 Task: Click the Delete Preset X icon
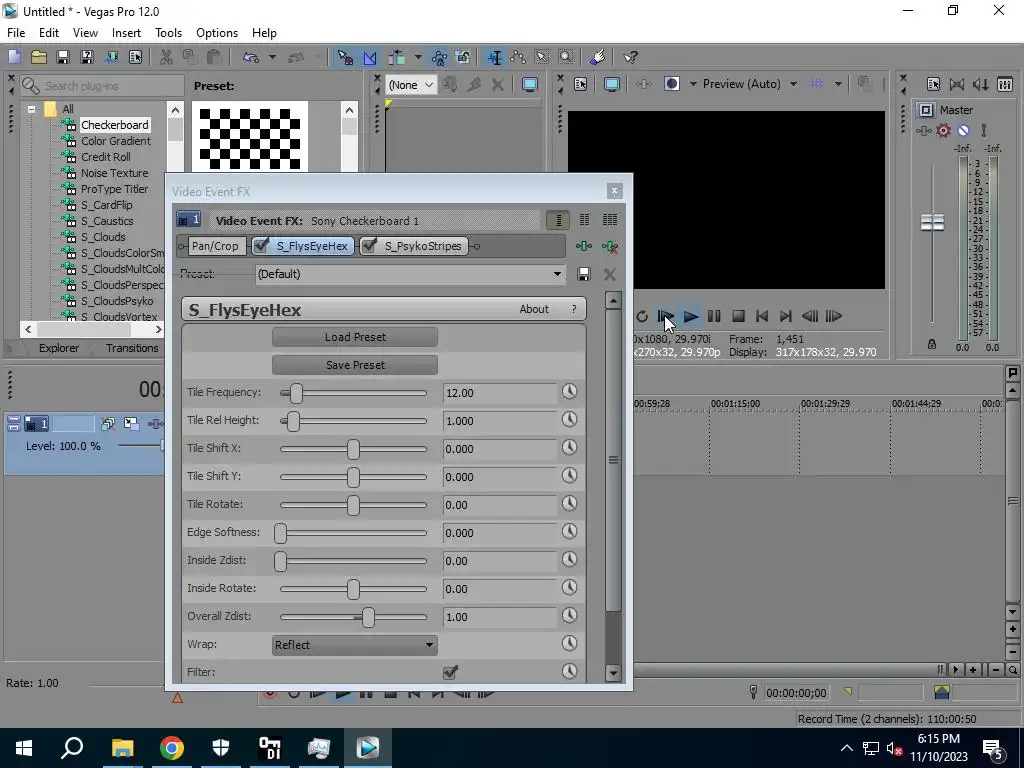[610, 274]
